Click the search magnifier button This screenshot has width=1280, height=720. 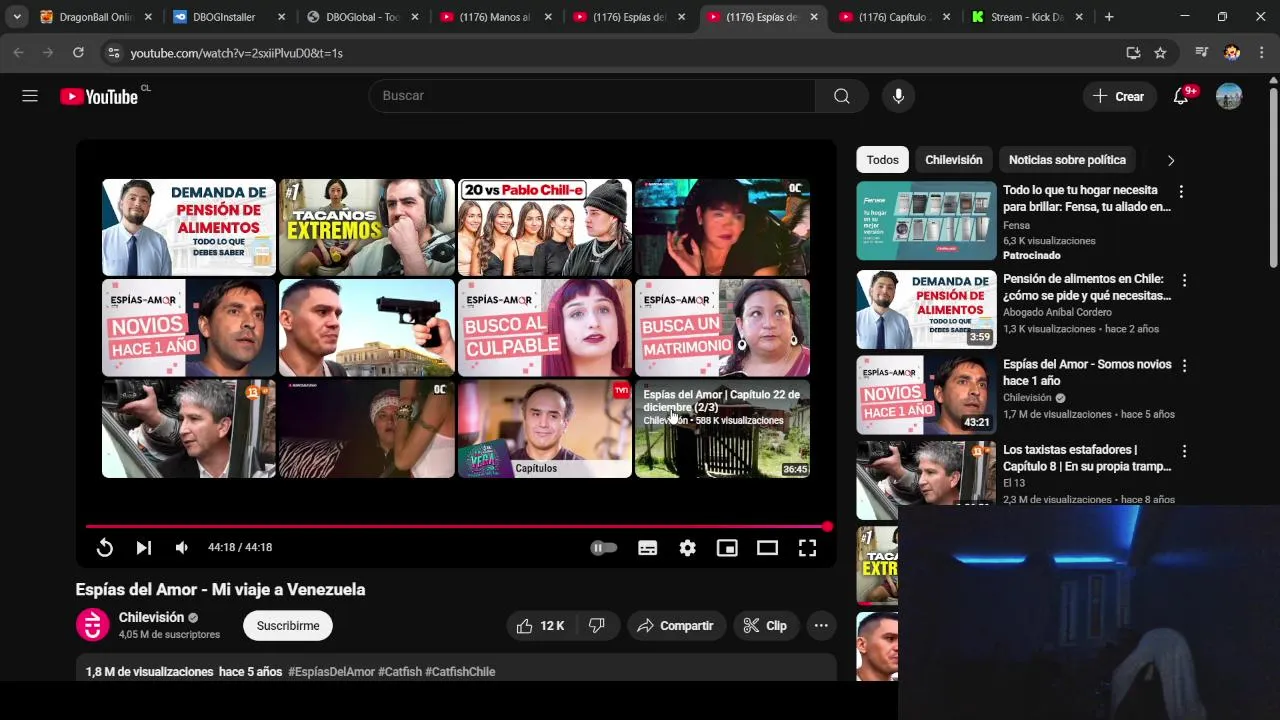[842, 96]
